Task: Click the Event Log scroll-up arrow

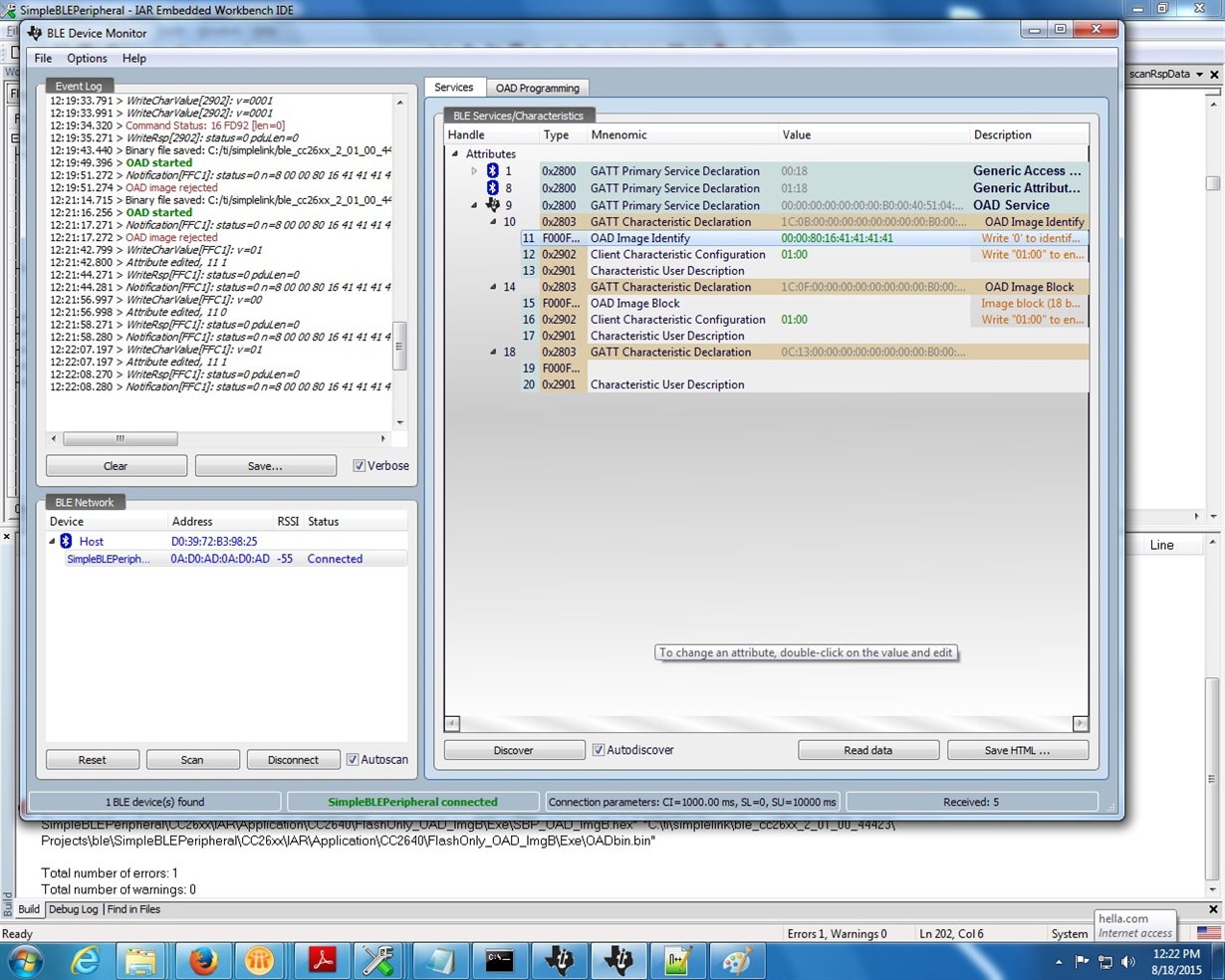Action: (x=399, y=102)
